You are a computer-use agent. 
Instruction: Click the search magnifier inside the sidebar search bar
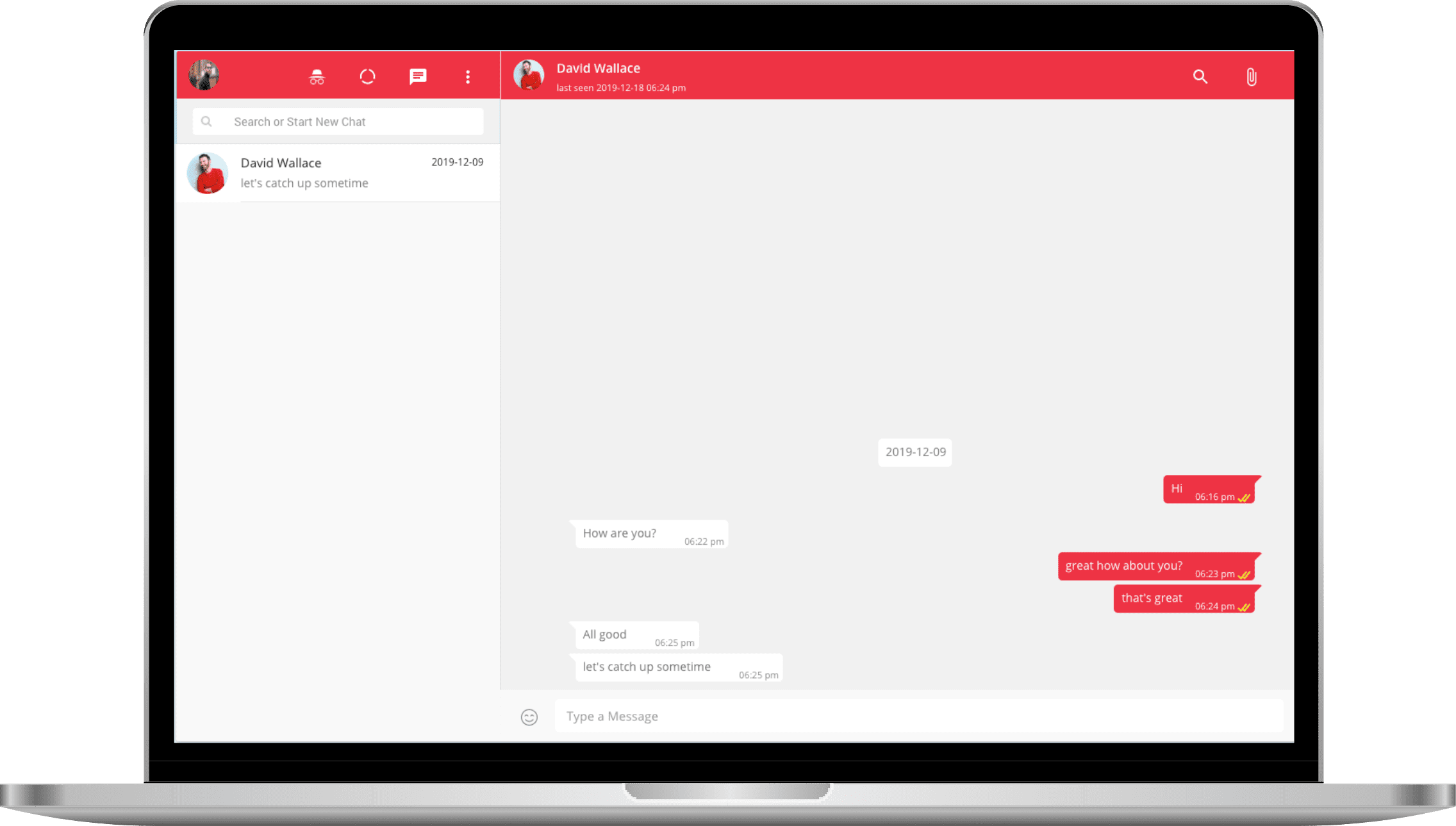(206, 121)
